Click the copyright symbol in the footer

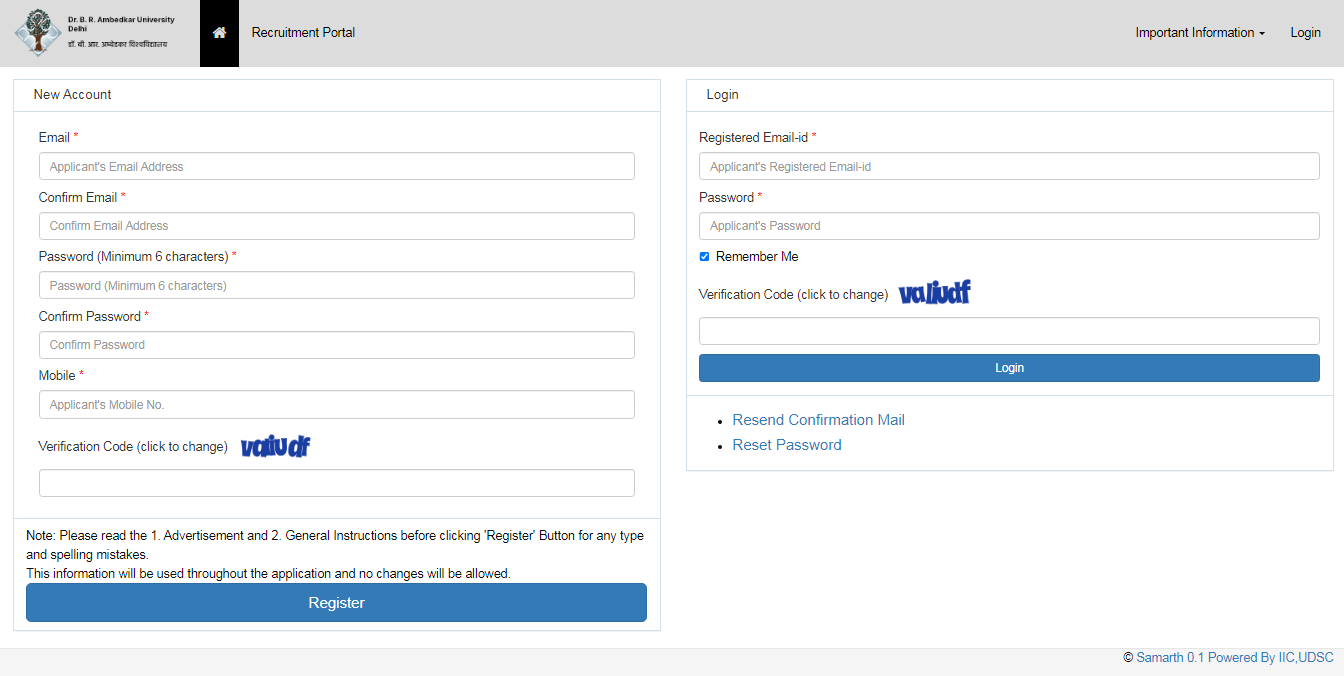coord(1129,657)
